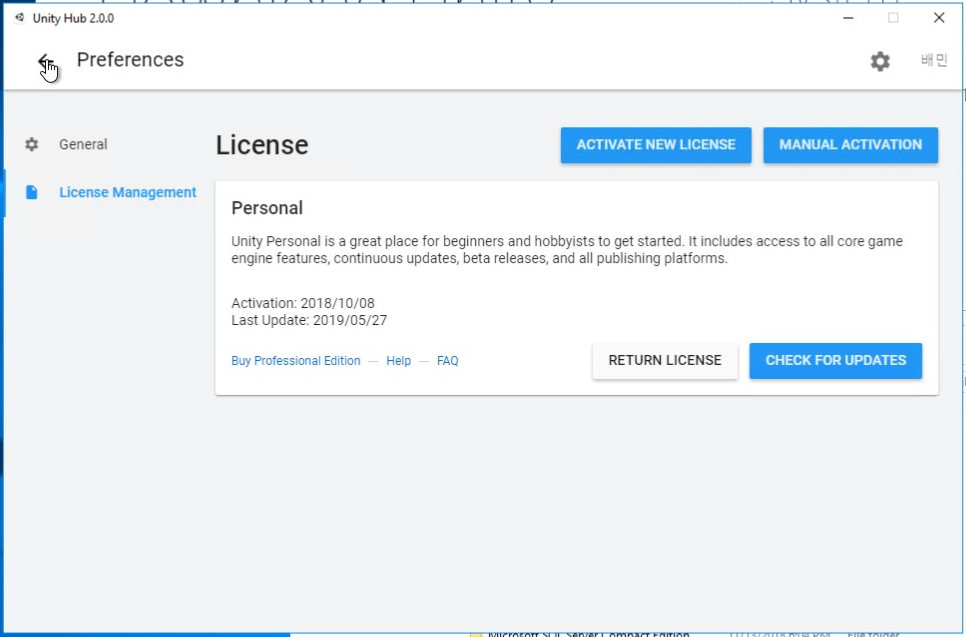Click the Return License button
This screenshot has width=966, height=637.
(665, 360)
